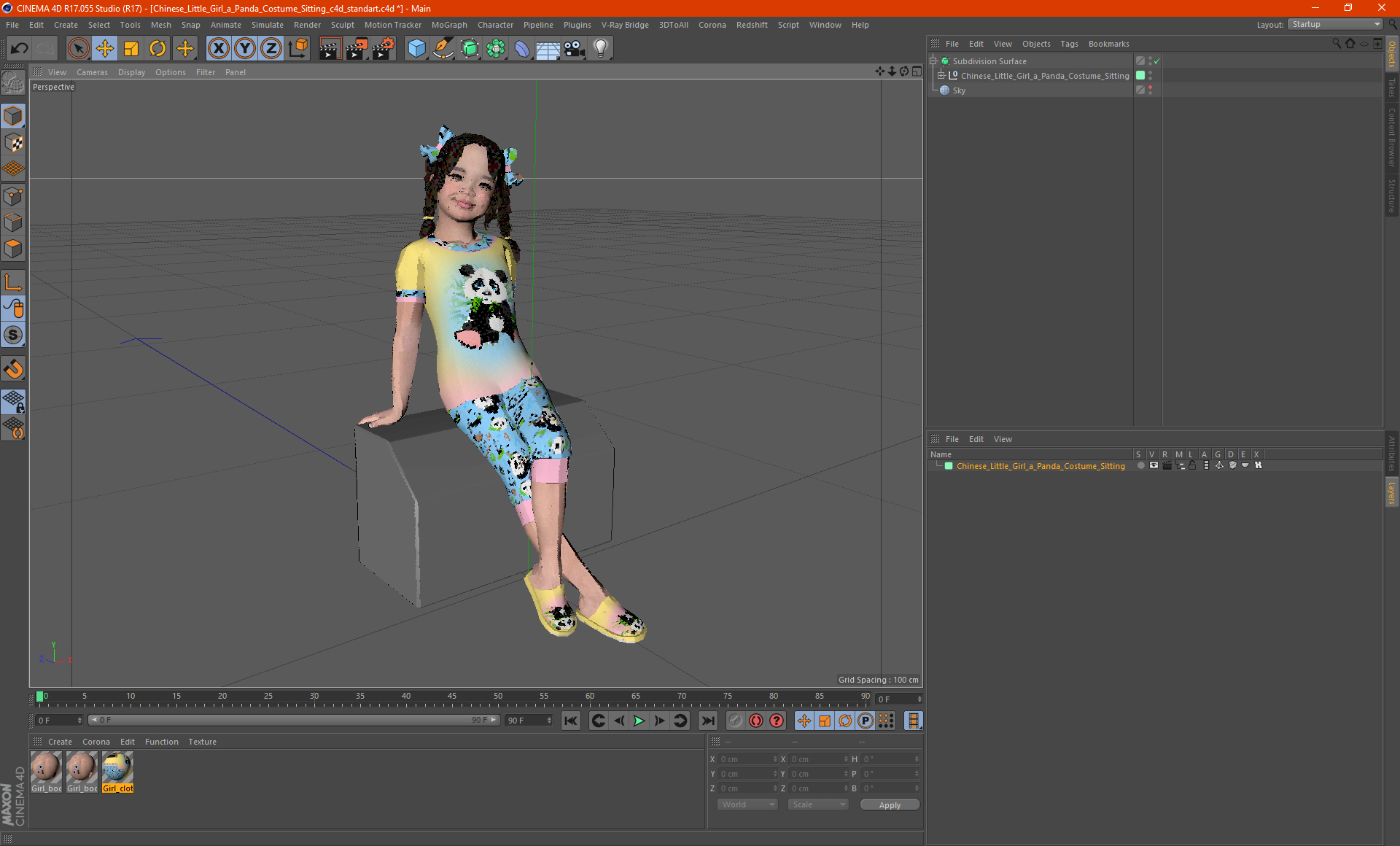Open the Render menu

pos(307,25)
